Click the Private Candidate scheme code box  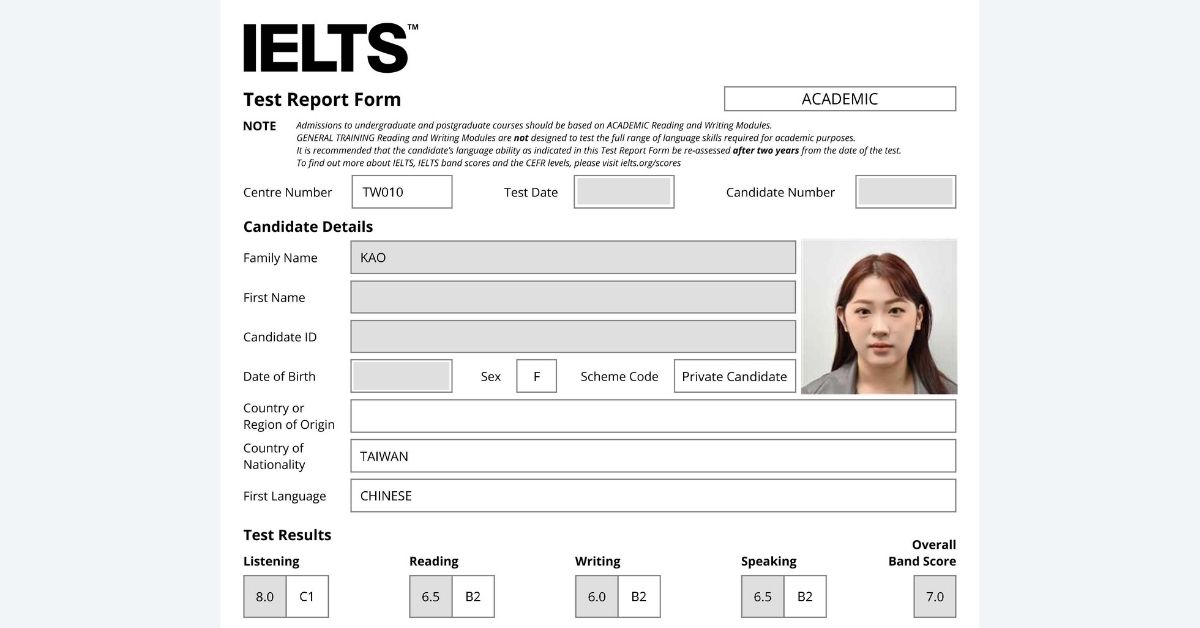[734, 375]
